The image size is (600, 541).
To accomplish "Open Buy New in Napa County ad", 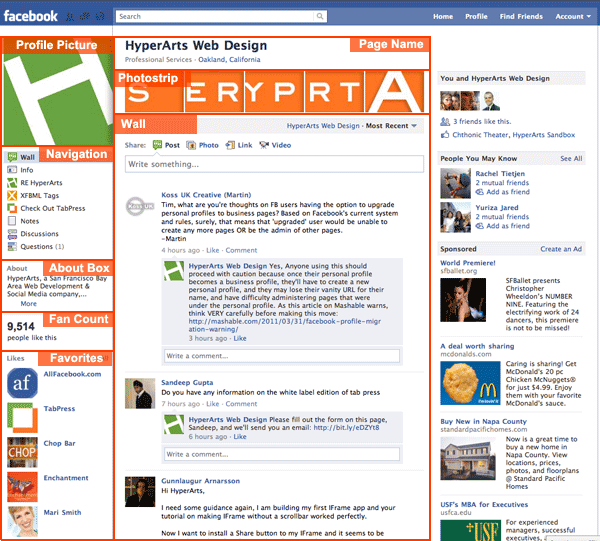I will pyautogui.click(x=483, y=421).
